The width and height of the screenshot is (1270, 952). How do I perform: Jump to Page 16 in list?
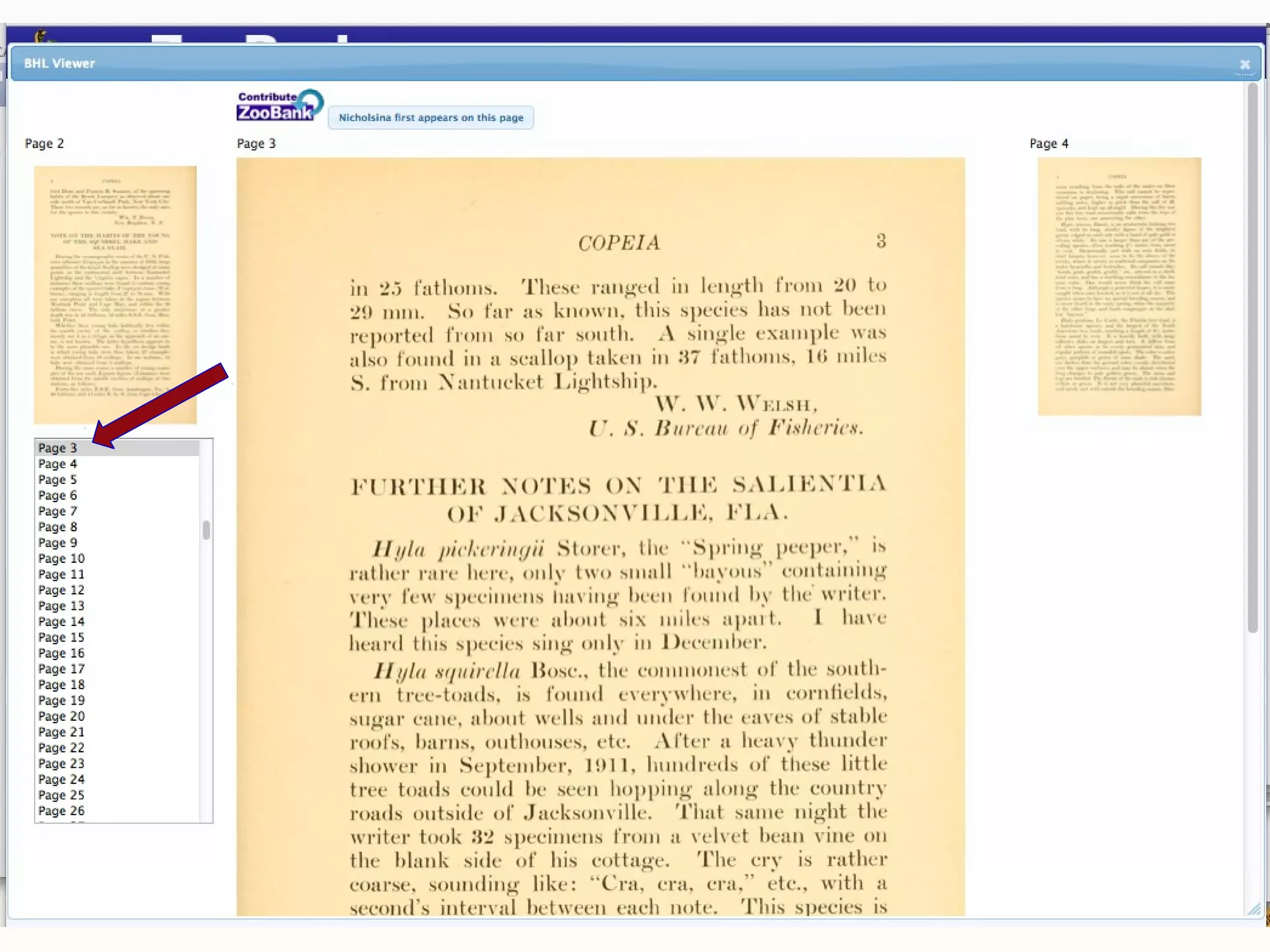(x=61, y=653)
